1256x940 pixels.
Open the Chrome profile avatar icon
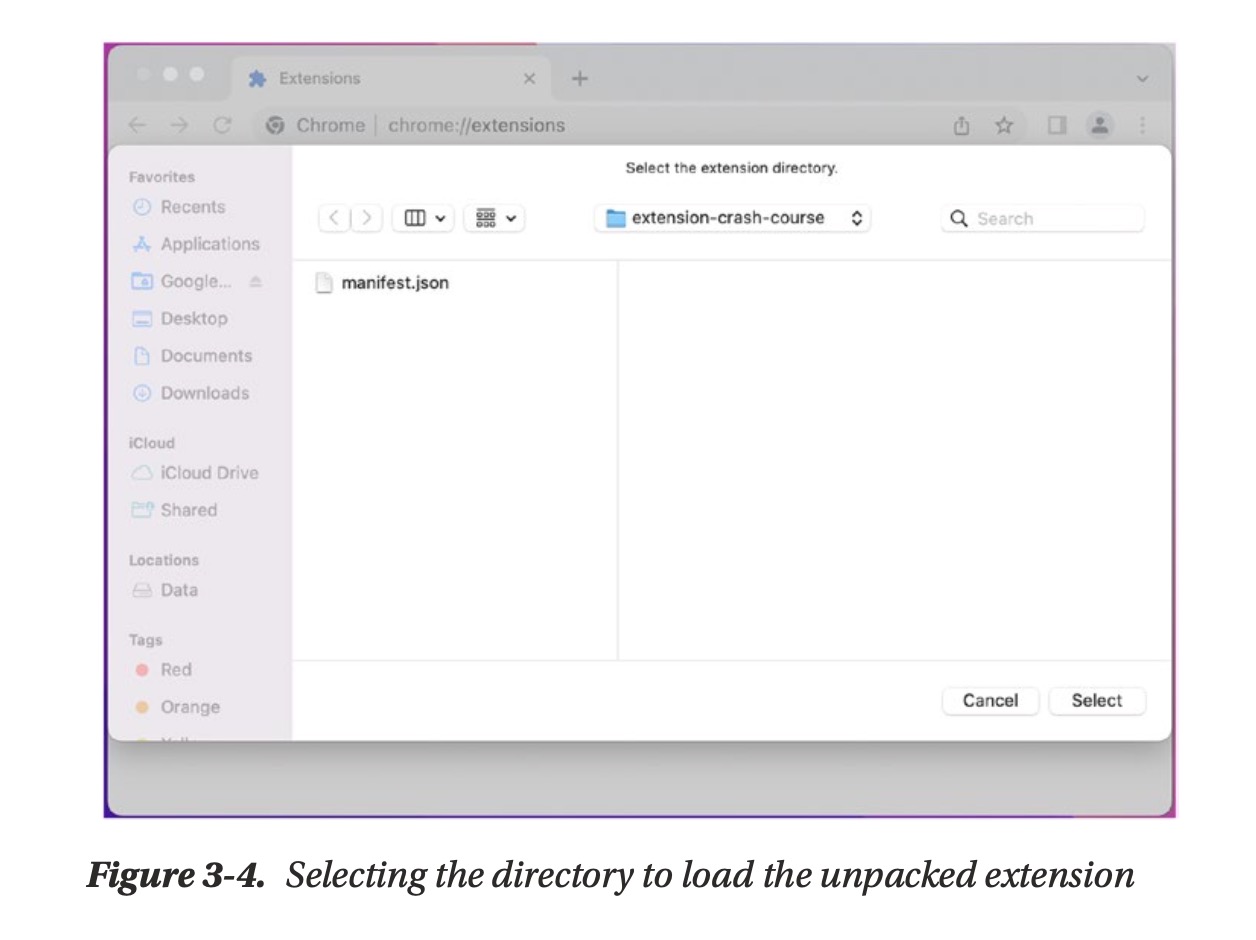(1100, 125)
